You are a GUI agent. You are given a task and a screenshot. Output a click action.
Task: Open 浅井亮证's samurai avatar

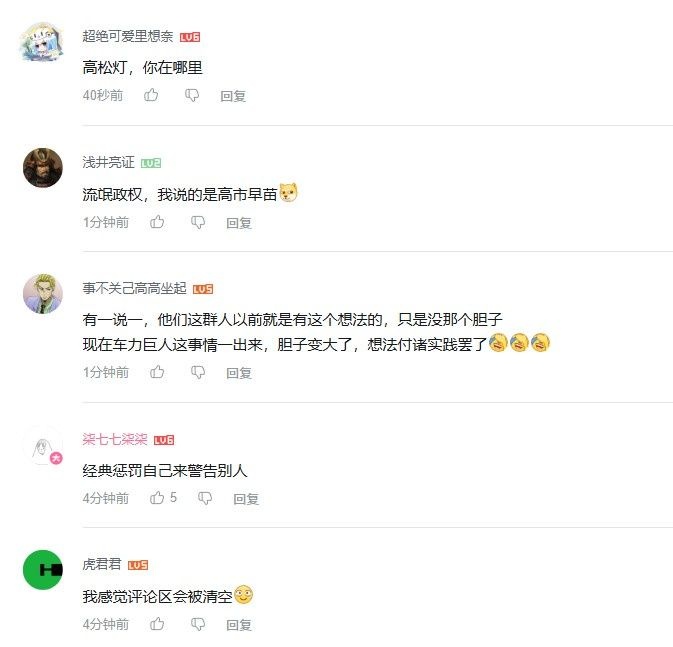42,167
